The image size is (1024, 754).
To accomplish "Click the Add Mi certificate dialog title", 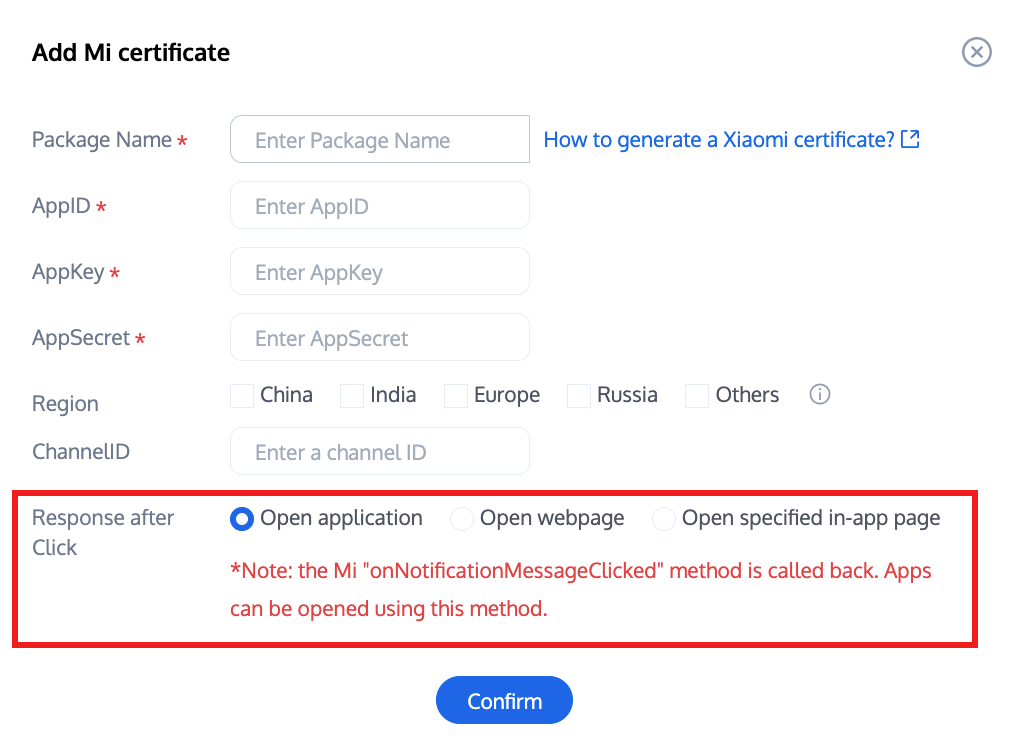I will pyautogui.click(x=131, y=53).
